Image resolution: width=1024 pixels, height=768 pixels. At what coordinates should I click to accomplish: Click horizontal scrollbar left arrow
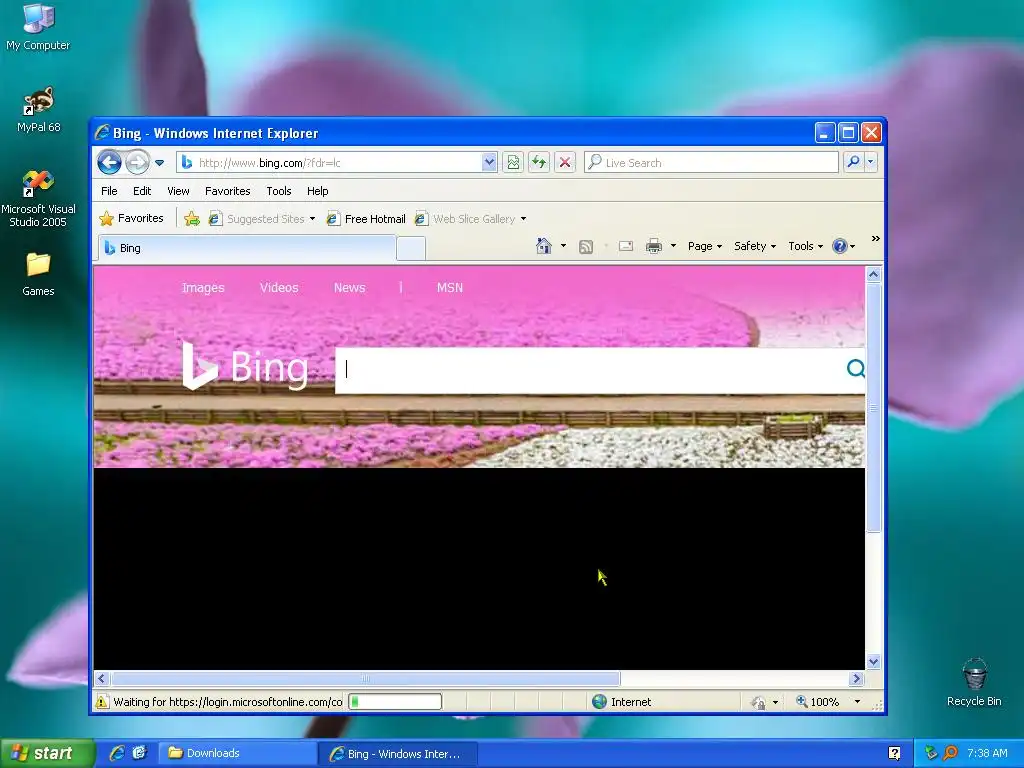[x=102, y=679]
